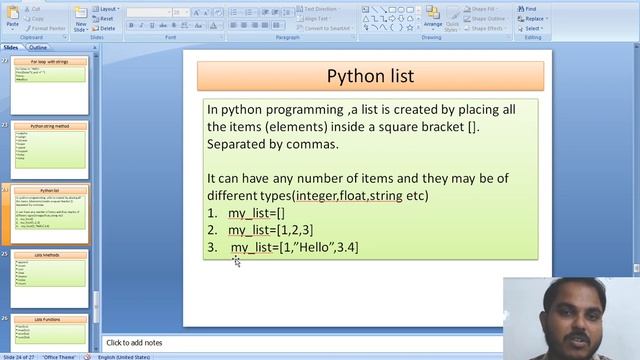Open the font size combo box

tap(181, 13)
